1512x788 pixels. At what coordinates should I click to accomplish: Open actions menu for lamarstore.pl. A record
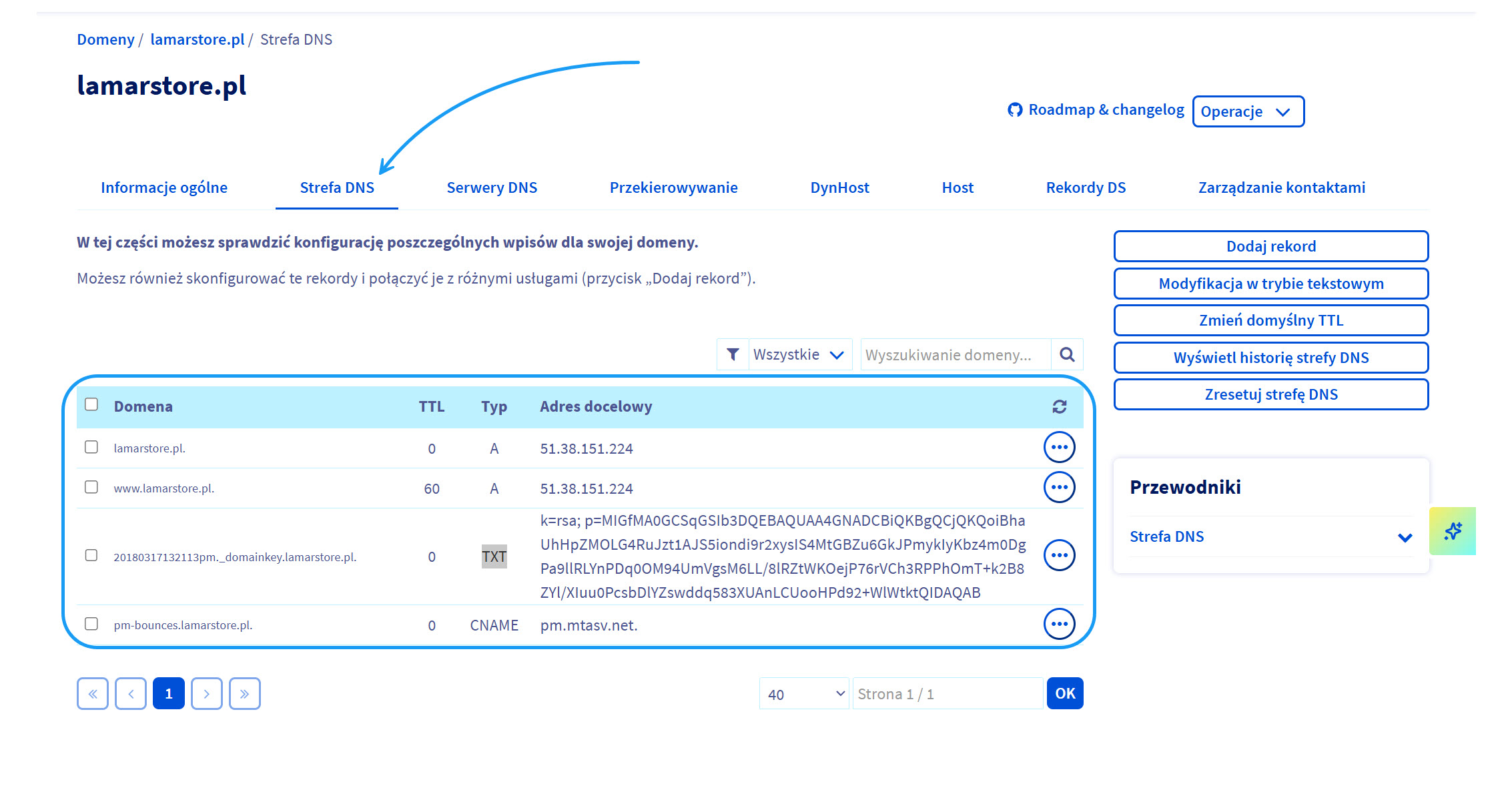click(1059, 447)
